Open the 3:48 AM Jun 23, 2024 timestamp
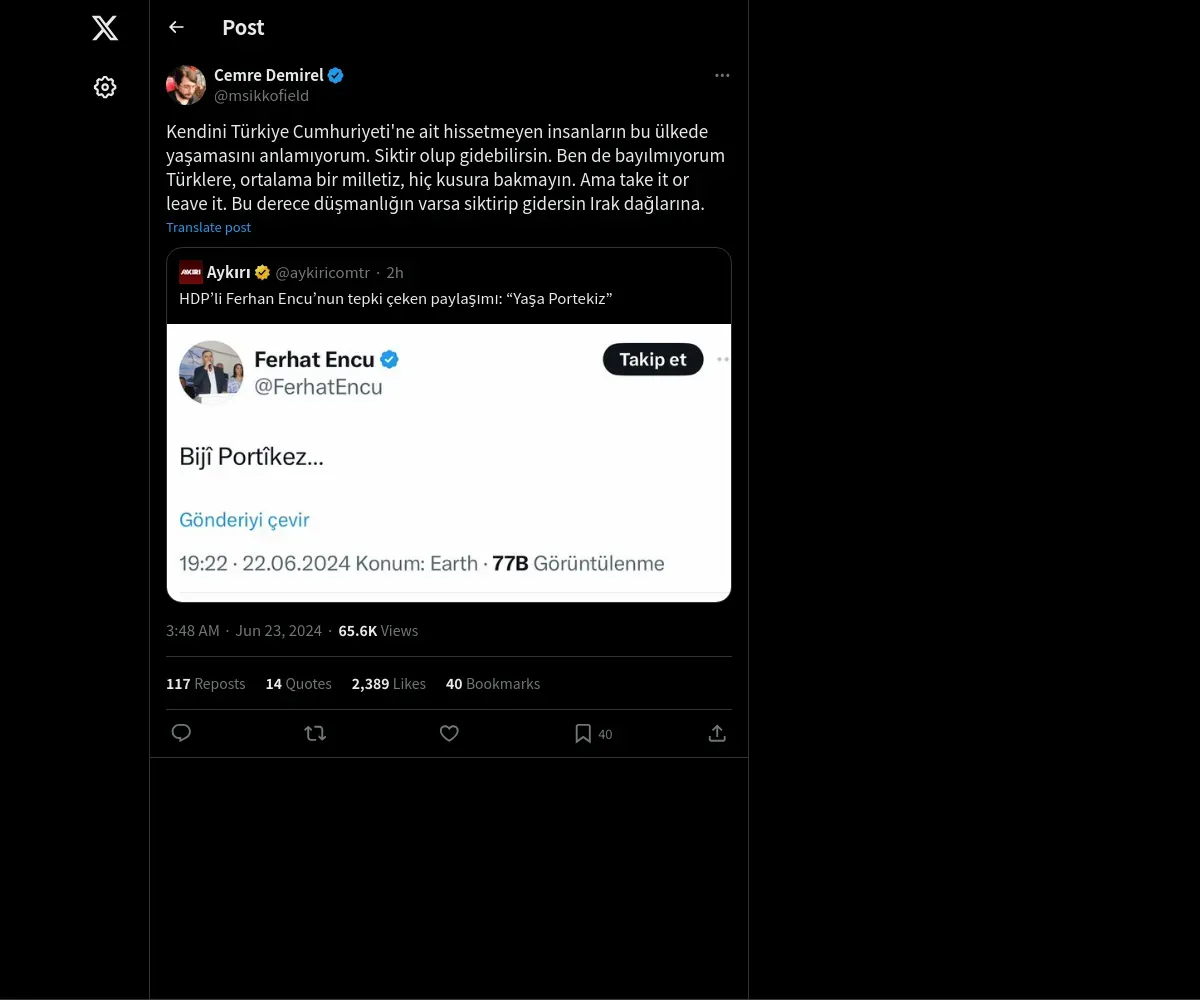Screen dimensions: 1200x1000 [x=244, y=631]
